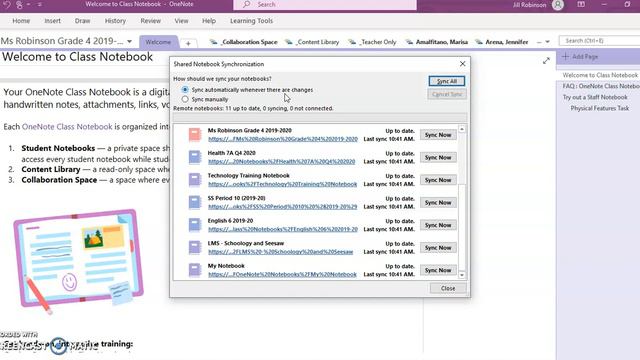The width and height of the screenshot is (640, 360).
Task: Sync Now for SS Period 10
Action: pyautogui.click(x=438, y=202)
